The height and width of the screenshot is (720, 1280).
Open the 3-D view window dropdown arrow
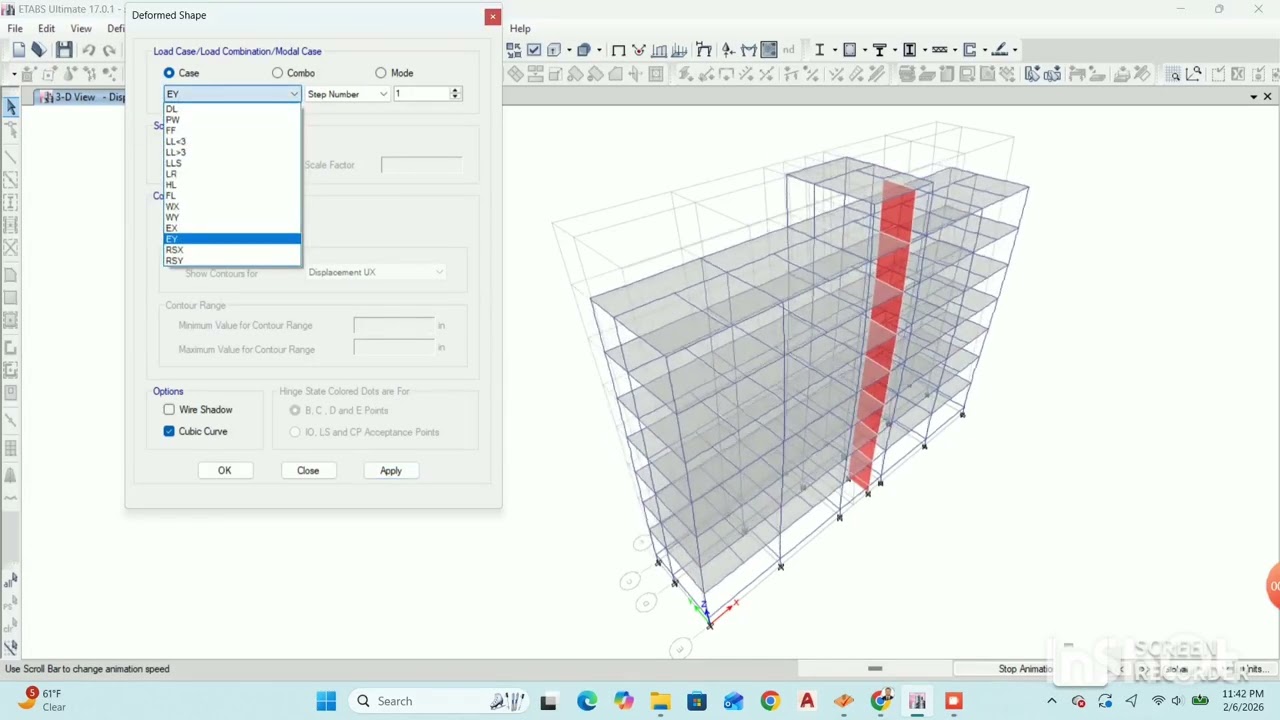click(x=1254, y=97)
